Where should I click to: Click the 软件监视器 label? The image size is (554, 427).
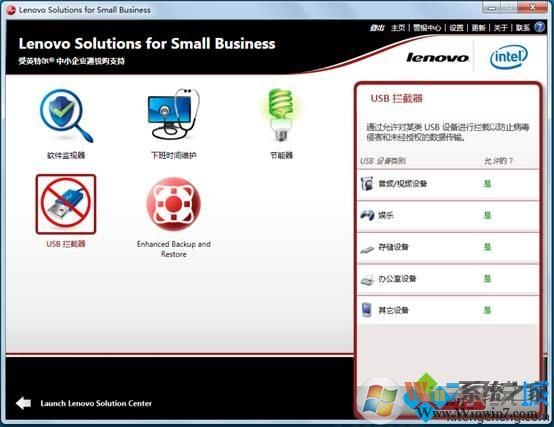point(66,155)
